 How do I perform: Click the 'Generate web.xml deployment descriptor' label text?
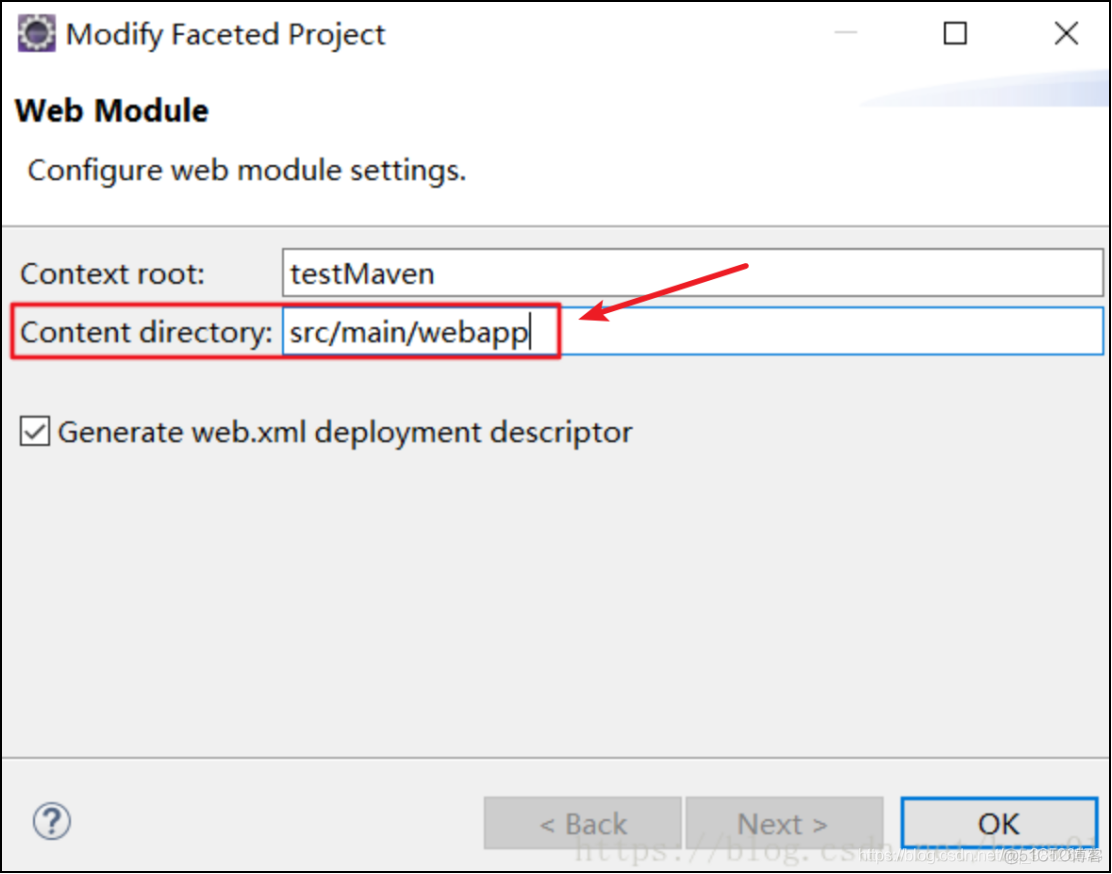(x=345, y=432)
